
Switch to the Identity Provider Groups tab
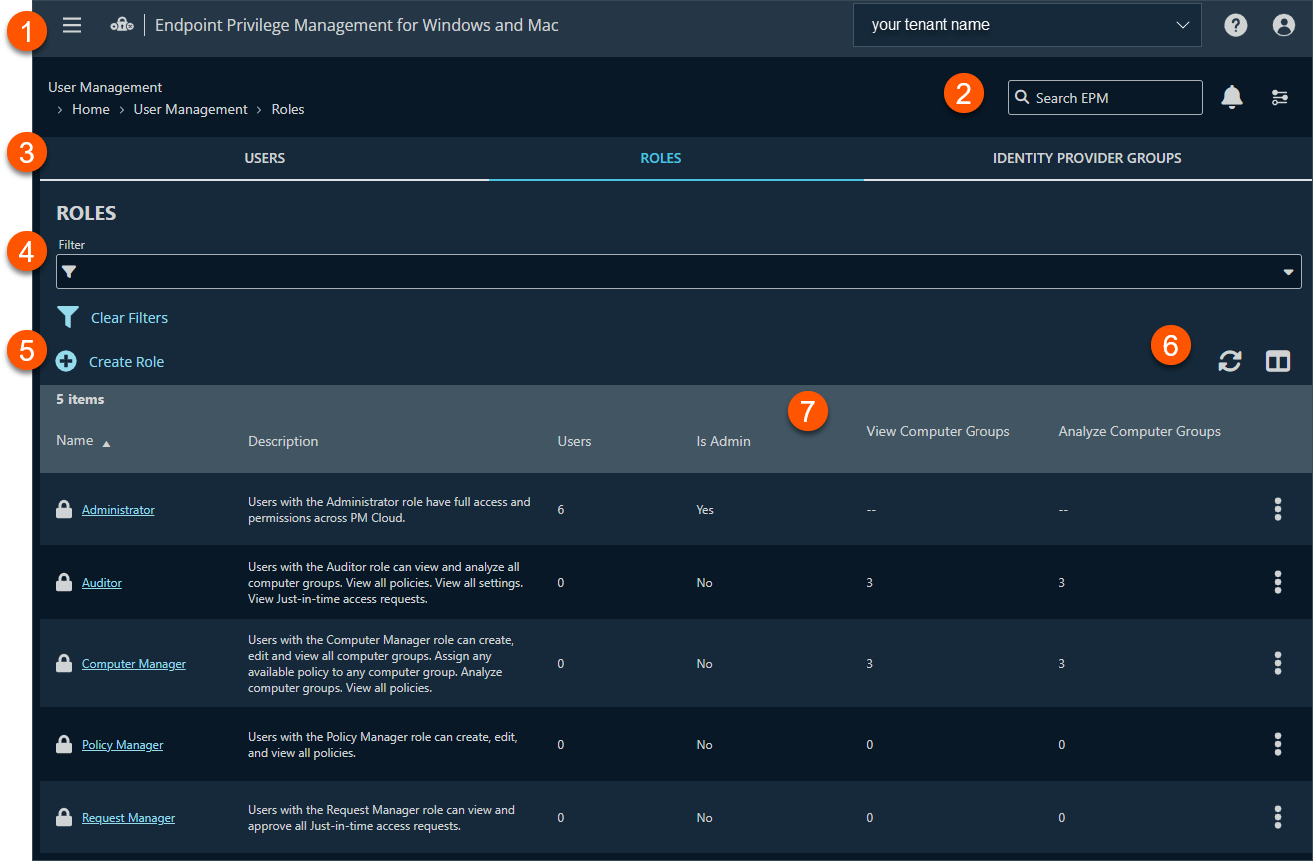point(1087,158)
